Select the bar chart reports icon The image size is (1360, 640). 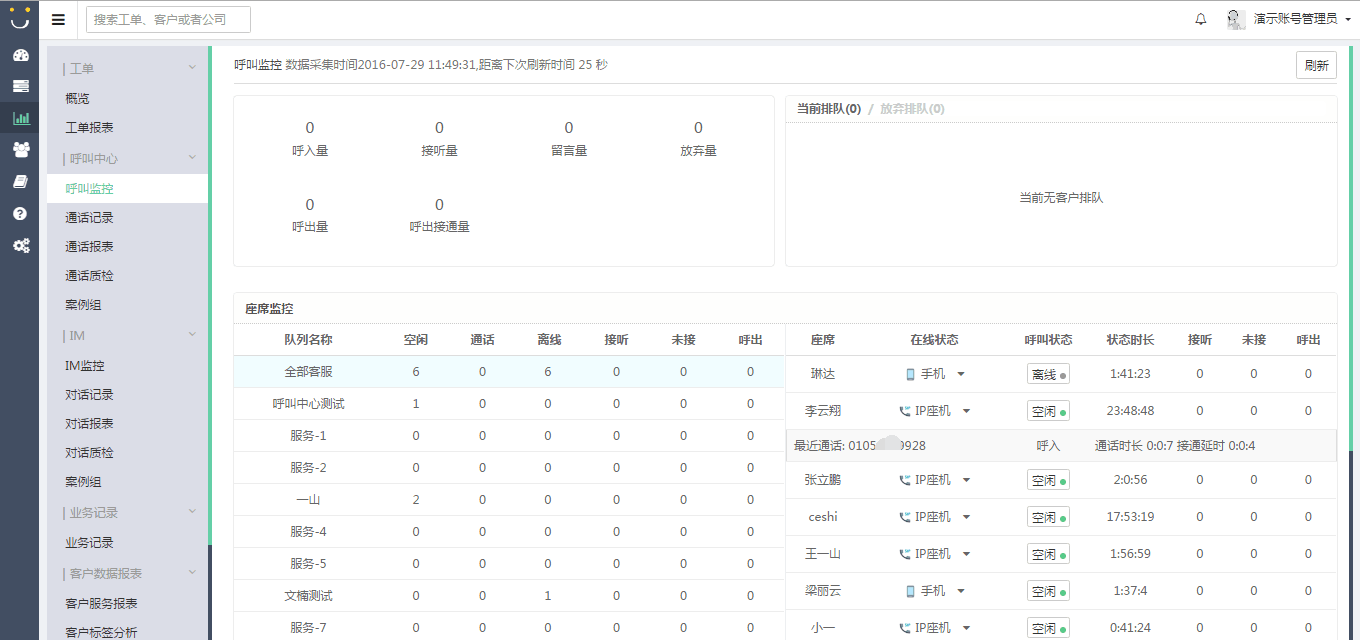[20, 118]
